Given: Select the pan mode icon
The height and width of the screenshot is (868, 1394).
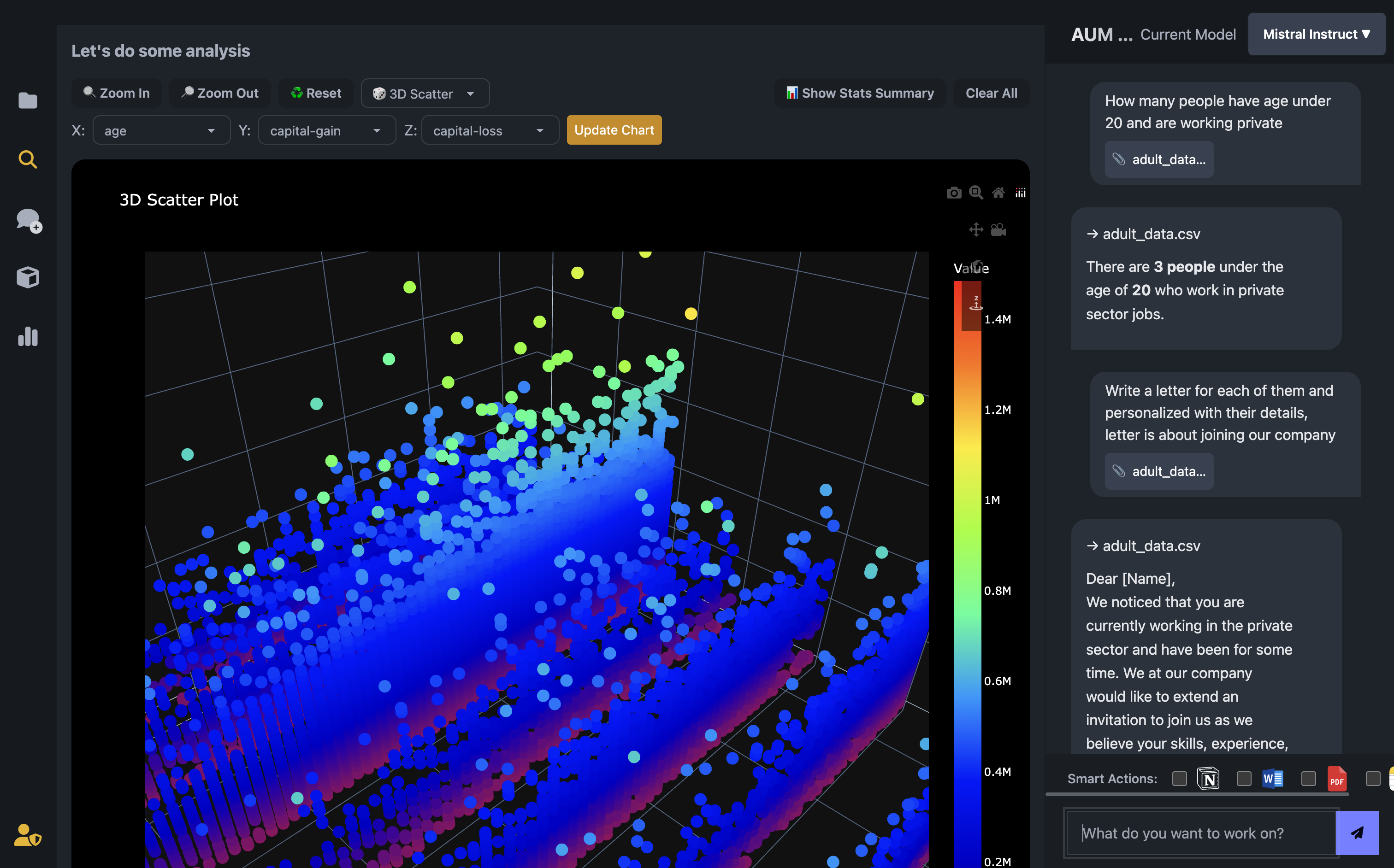Looking at the screenshot, I should [x=976, y=229].
